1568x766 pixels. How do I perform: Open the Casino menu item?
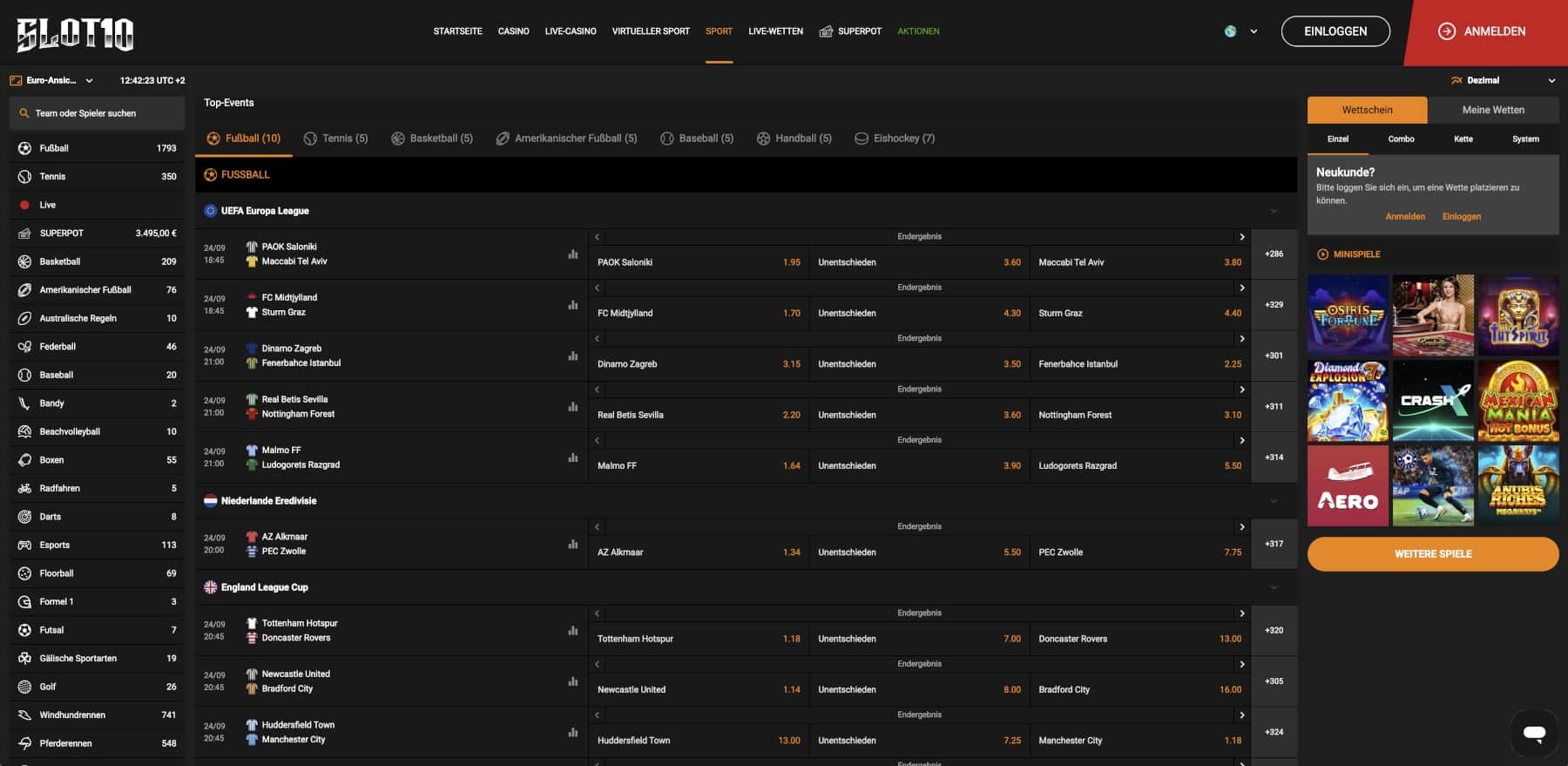pos(514,31)
